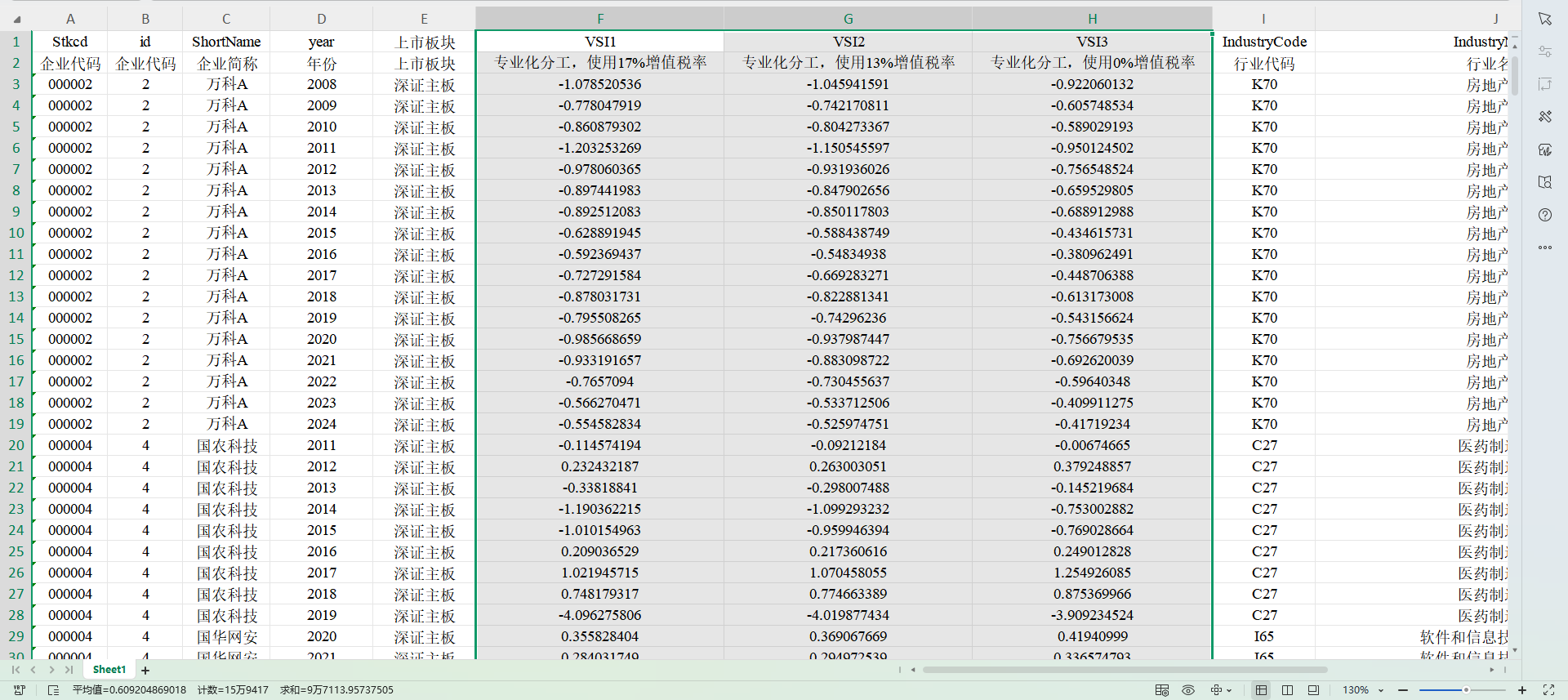Switch to normal view mode
This screenshot has height=700, width=1568.
click(1261, 690)
